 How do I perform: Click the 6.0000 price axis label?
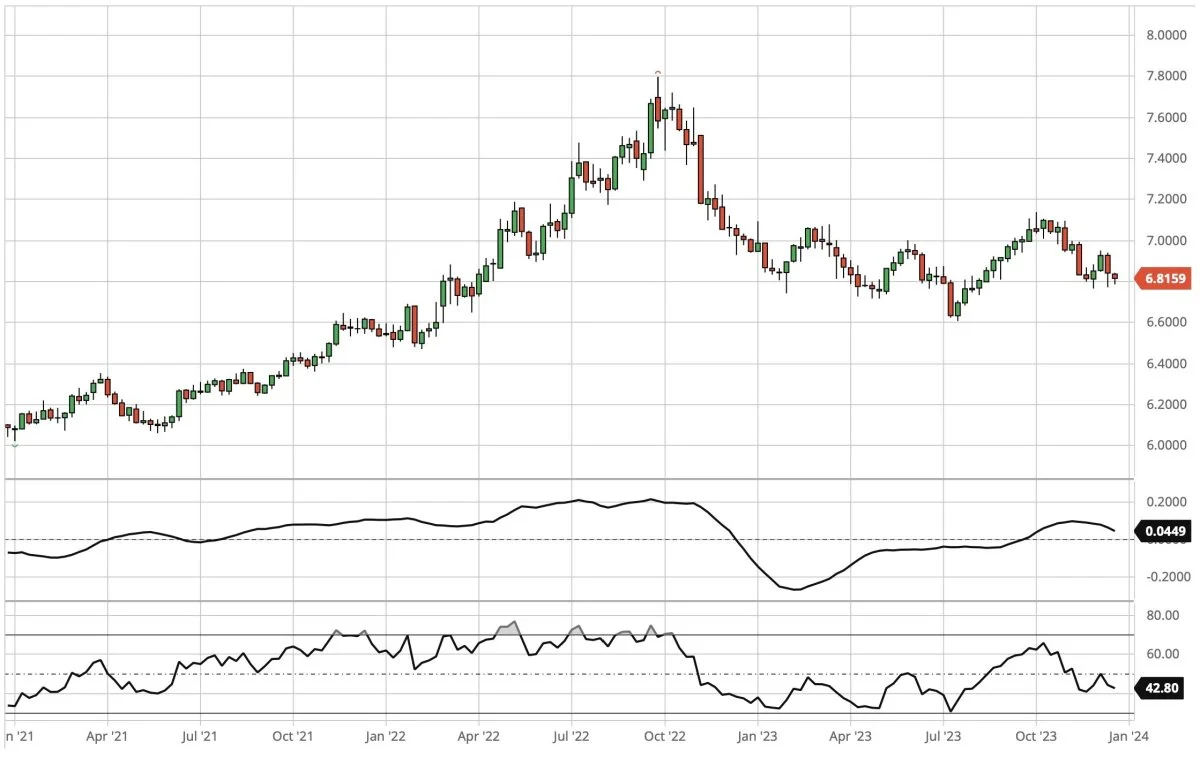click(x=1165, y=445)
